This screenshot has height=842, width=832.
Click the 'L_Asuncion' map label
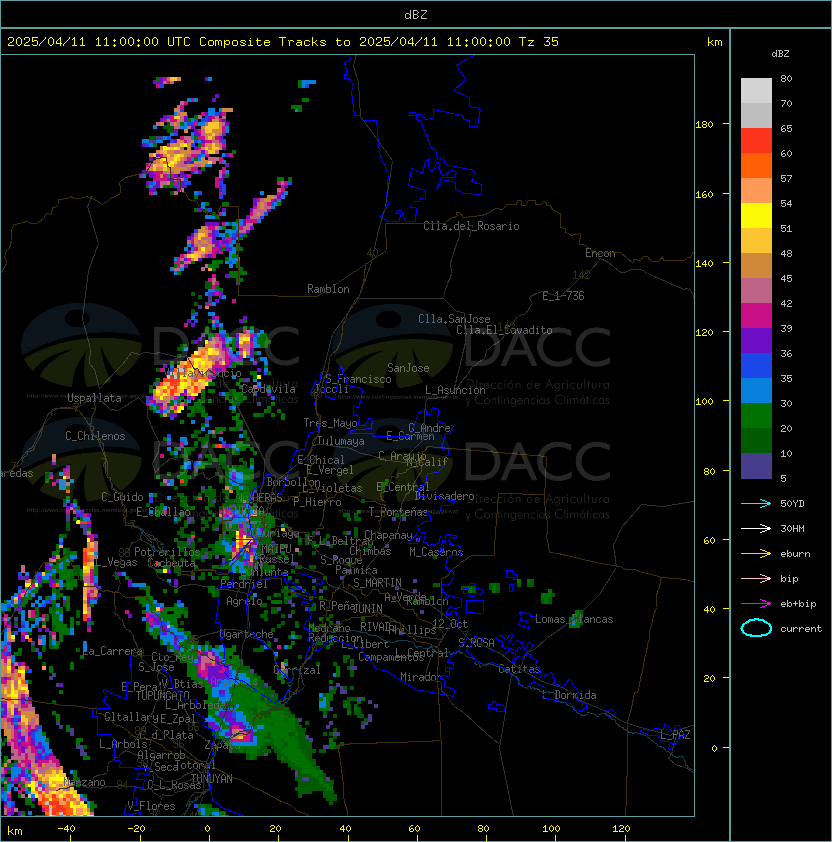click(x=455, y=390)
